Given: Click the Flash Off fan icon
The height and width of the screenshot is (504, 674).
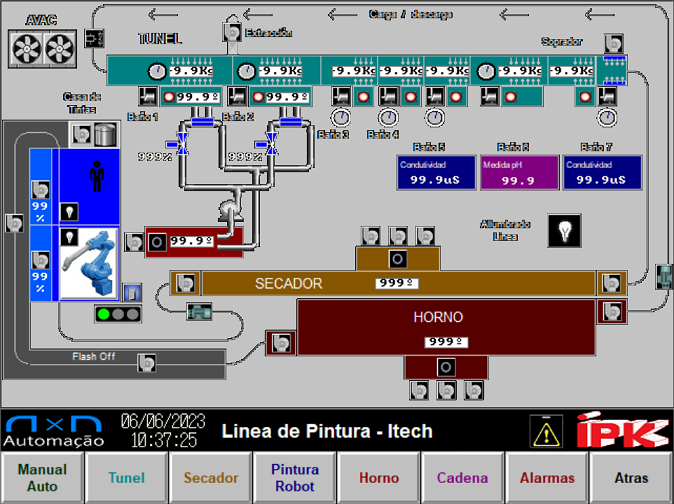Looking at the screenshot, I should tap(146, 362).
